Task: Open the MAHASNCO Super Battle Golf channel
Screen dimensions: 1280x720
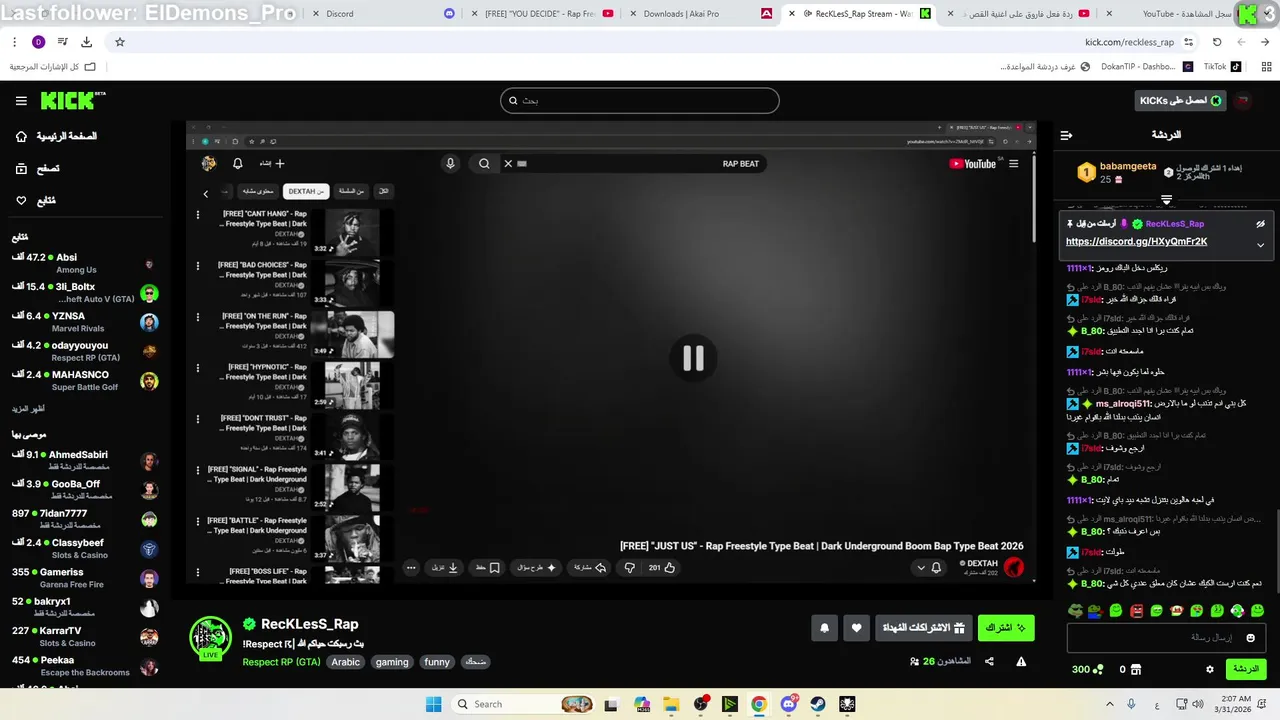Action: (85, 380)
